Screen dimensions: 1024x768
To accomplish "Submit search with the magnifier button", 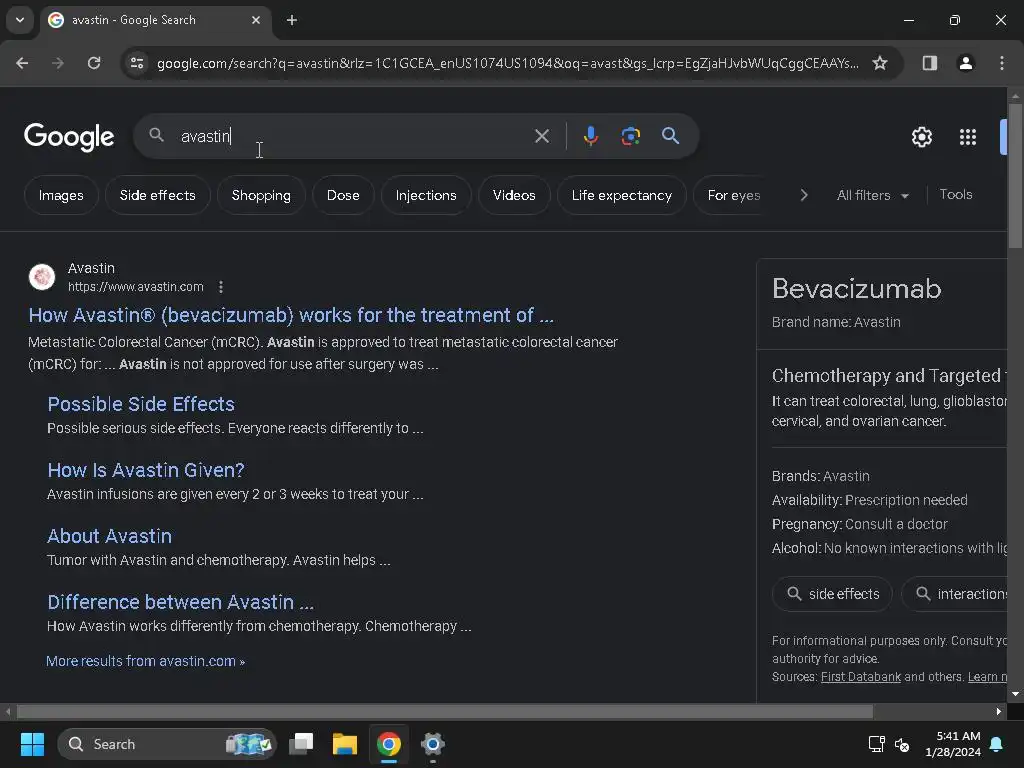I will [670, 136].
